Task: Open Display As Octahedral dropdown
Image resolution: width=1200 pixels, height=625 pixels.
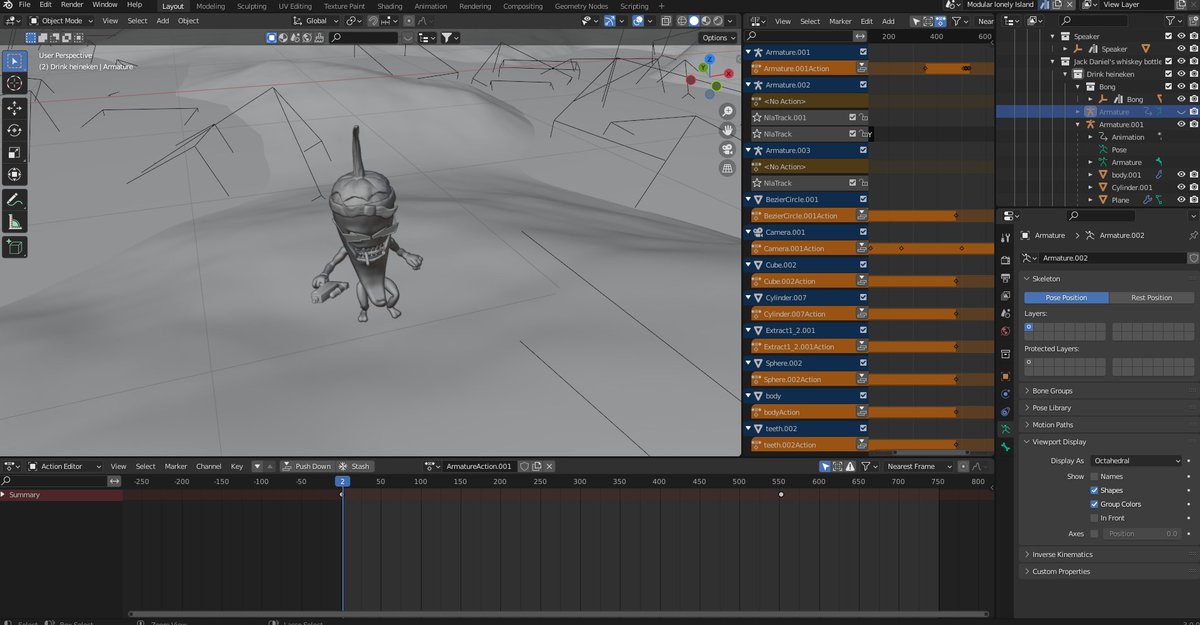Action: 1136,461
